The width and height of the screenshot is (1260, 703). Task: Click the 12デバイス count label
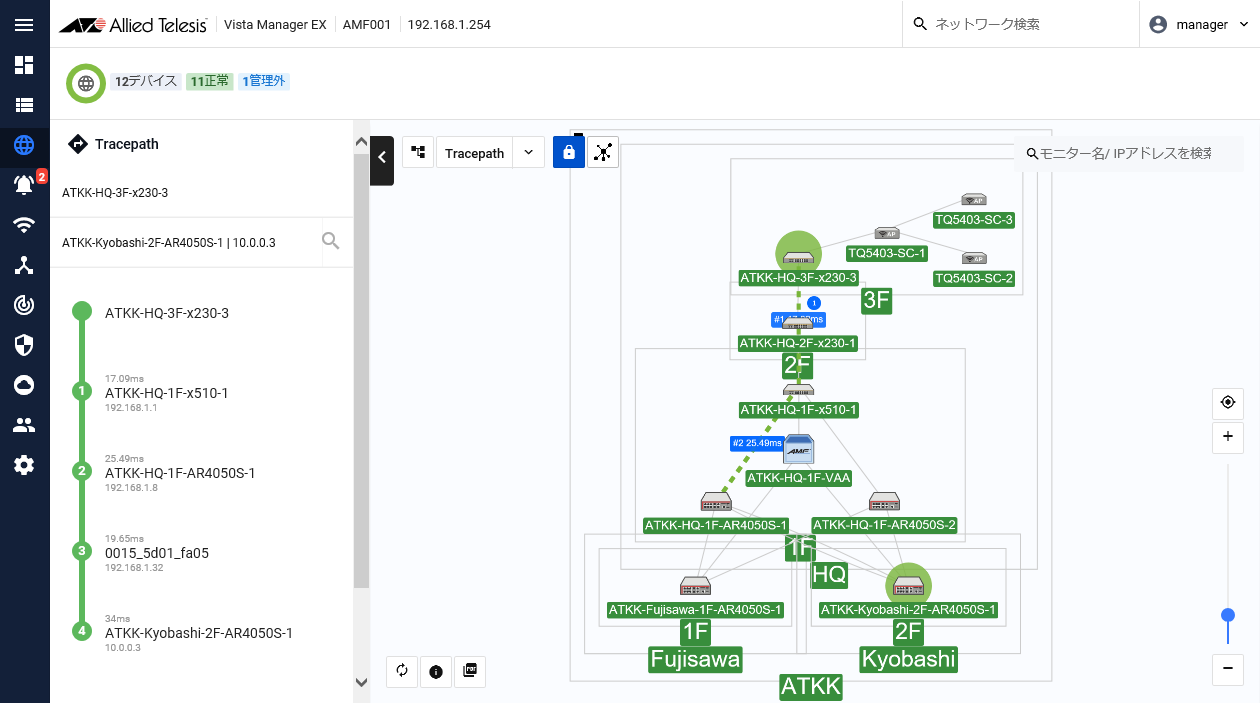tap(146, 81)
